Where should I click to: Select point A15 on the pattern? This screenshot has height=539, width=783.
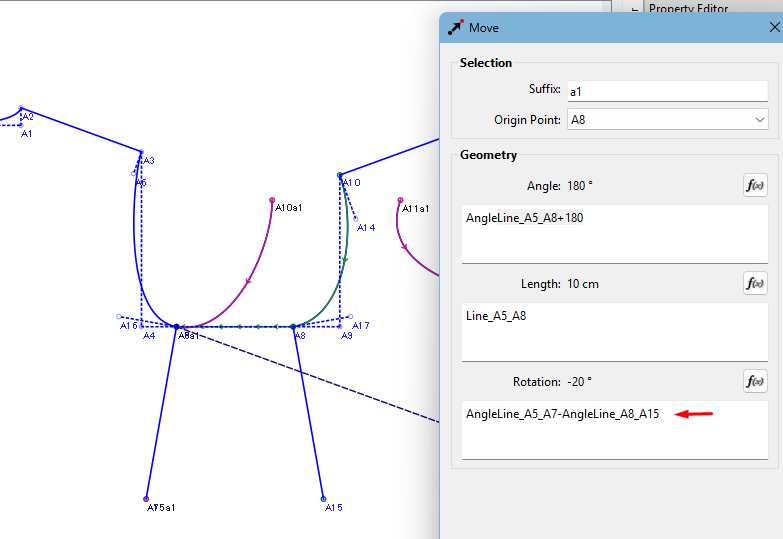(323, 498)
